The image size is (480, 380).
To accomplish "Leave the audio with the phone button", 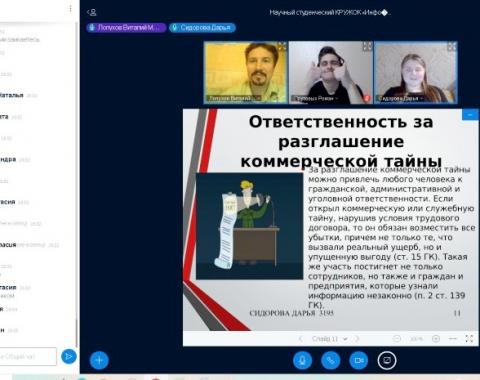I will point(330,360).
